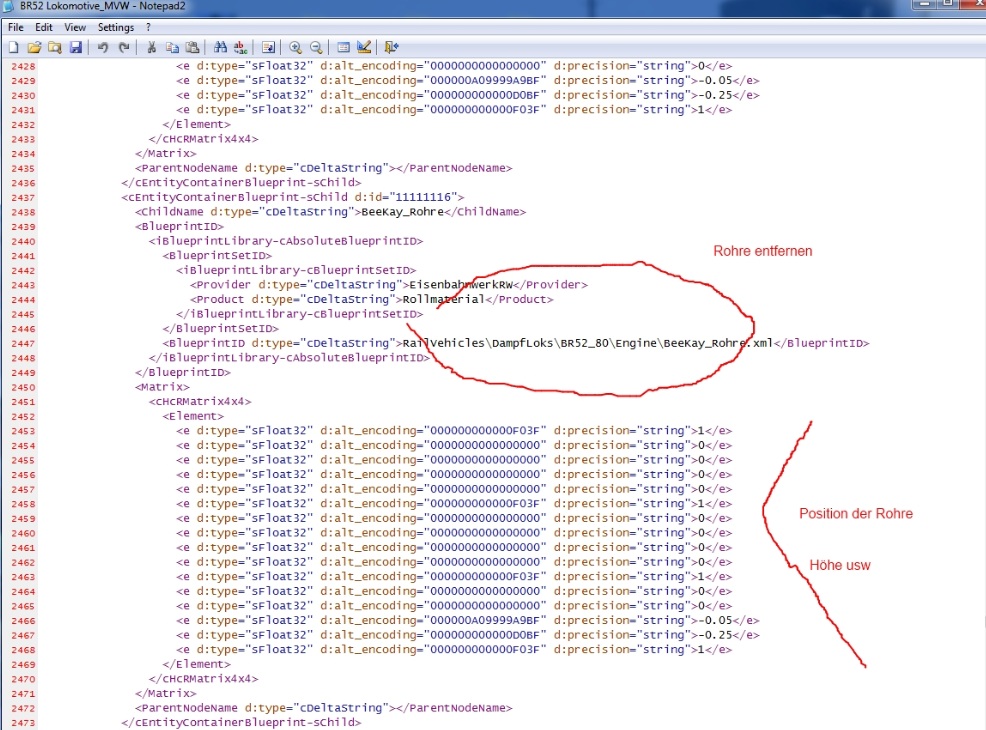Copy selection using the toolbar icon
The width and height of the screenshot is (986, 730).
click(172, 47)
